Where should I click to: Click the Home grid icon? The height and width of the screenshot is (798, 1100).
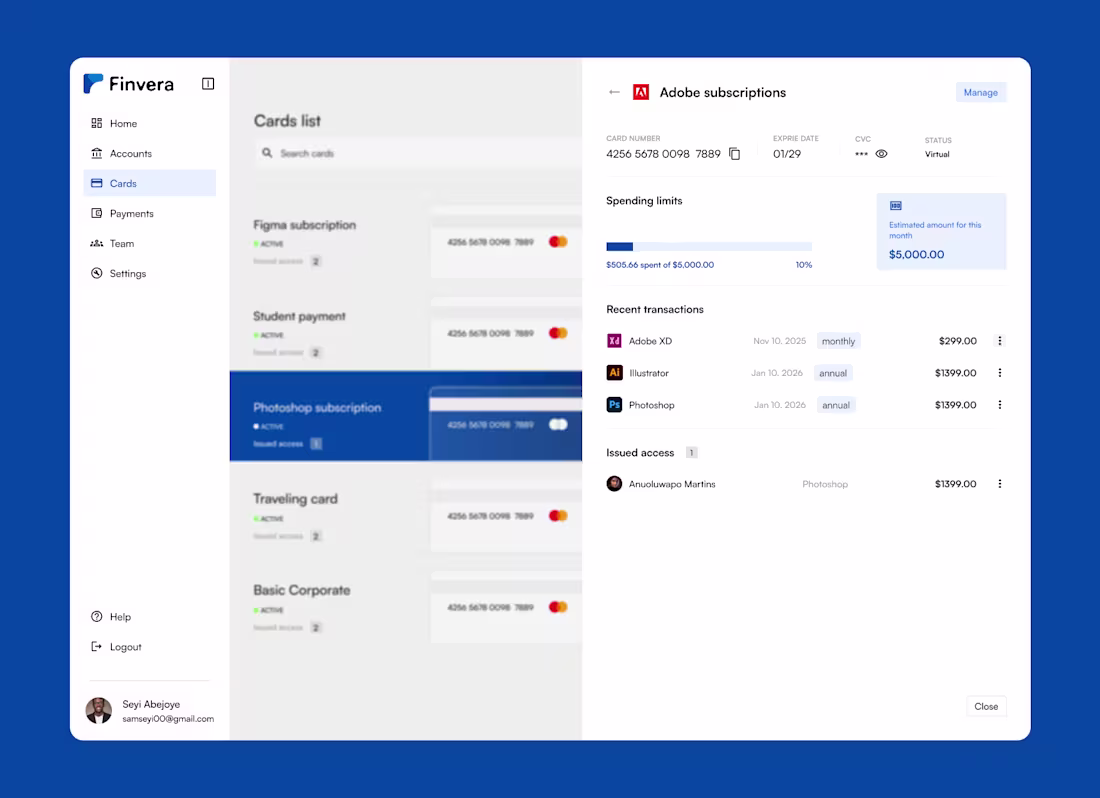(x=97, y=123)
